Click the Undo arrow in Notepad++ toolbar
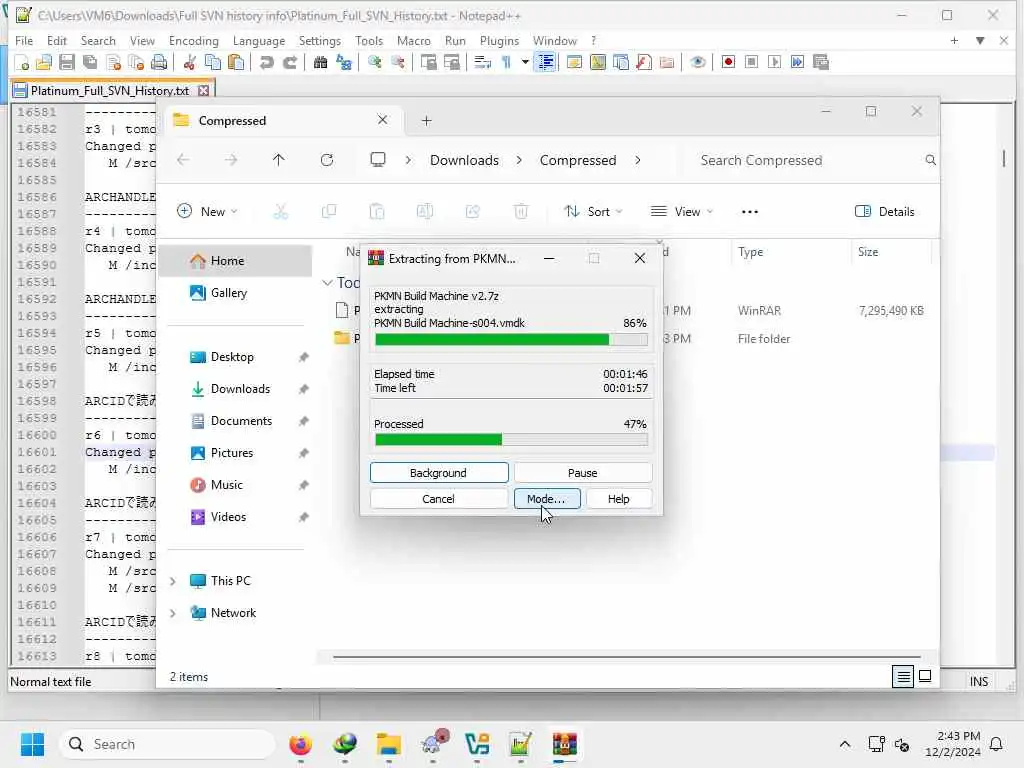The image size is (1024, 768). tap(266, 63)
